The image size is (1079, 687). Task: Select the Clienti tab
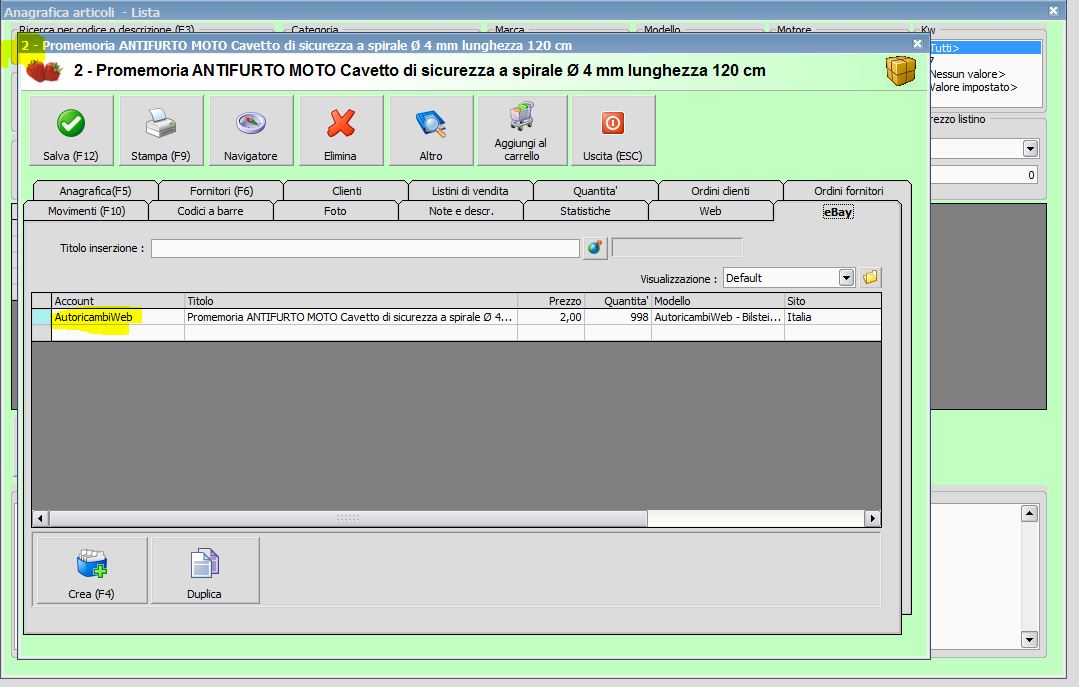tap(346, 191)
